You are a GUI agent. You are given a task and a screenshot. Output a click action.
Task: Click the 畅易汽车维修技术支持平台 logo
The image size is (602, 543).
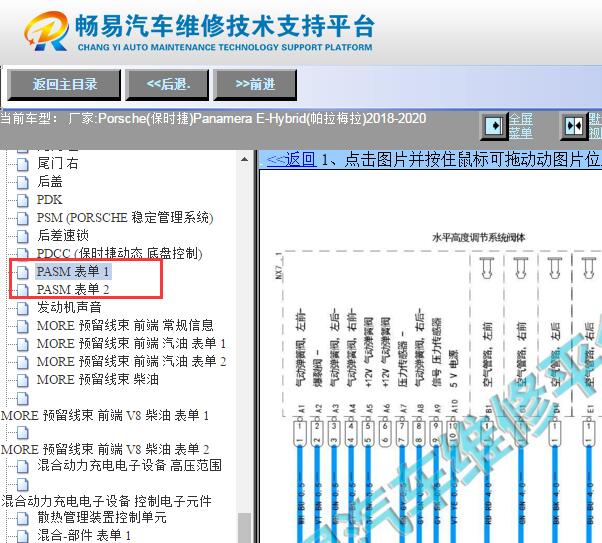(x=199, y=31)
